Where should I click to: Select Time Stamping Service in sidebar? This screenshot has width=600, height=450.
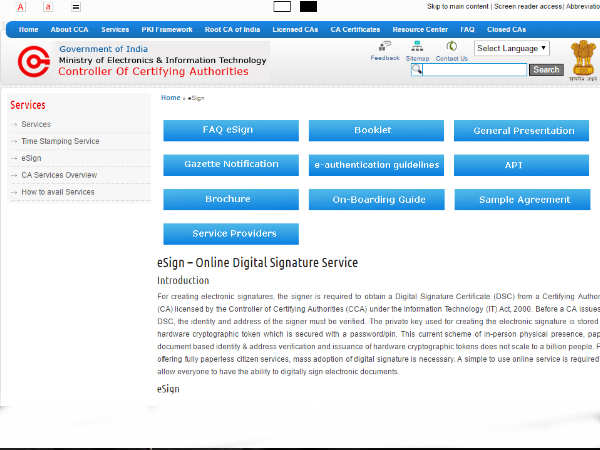[x=60, y=141]
